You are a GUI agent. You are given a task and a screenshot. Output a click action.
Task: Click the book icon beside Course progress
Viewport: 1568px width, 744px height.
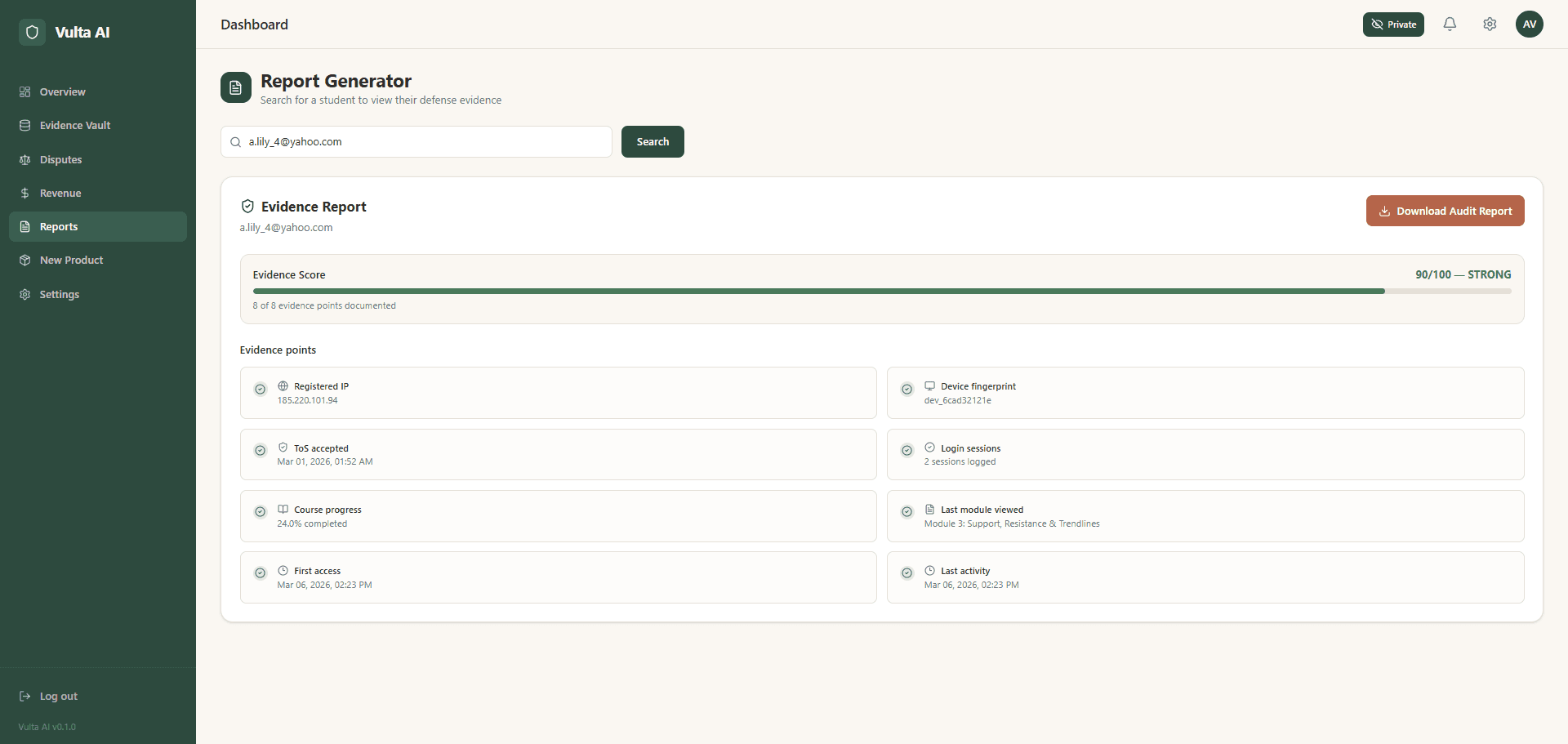tap(283, 510)
